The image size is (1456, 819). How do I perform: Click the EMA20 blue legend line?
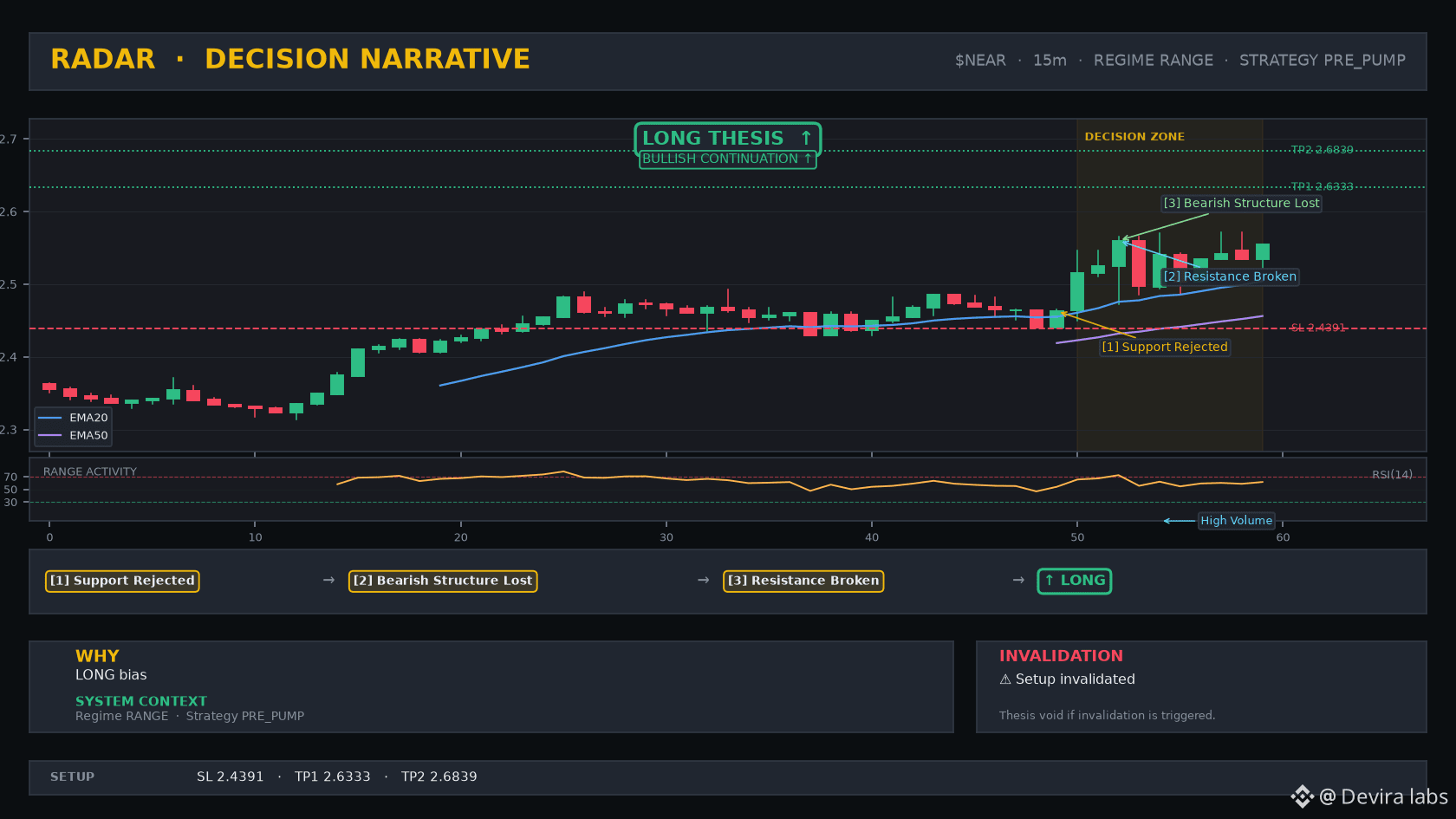(x=50, y=418)
